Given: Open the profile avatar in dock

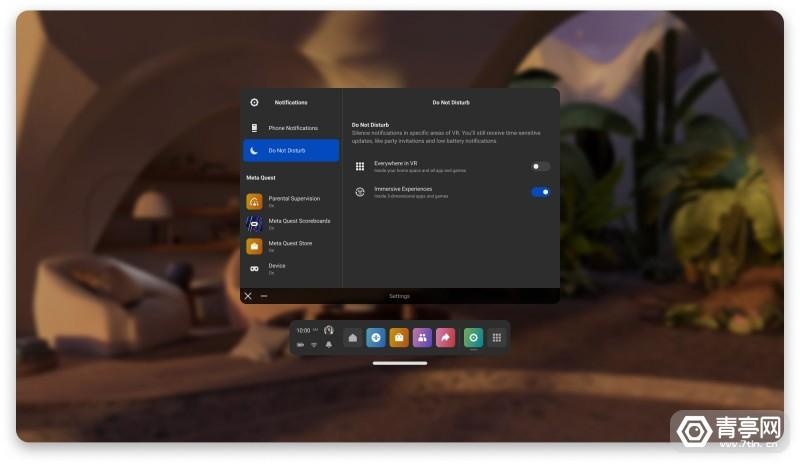Looking at the screenshot, I should point(329,330).
